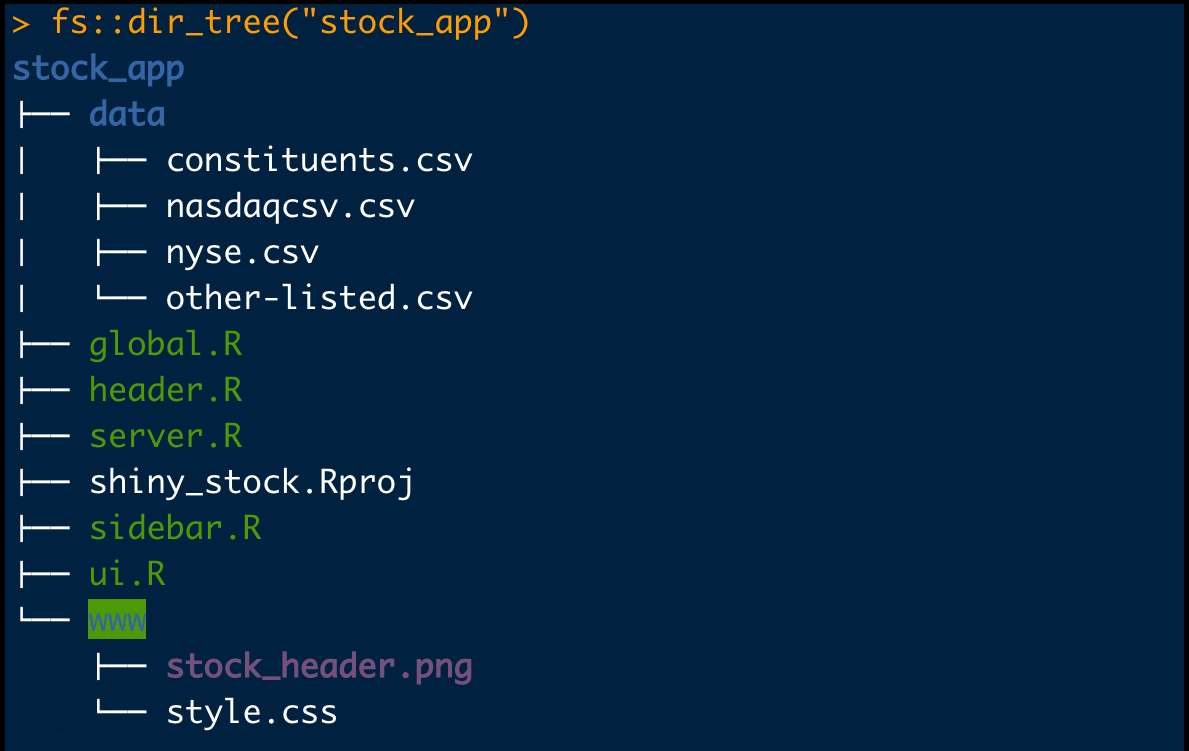
Task: Click the sidebar.R script entry
Action: point(175,527)
